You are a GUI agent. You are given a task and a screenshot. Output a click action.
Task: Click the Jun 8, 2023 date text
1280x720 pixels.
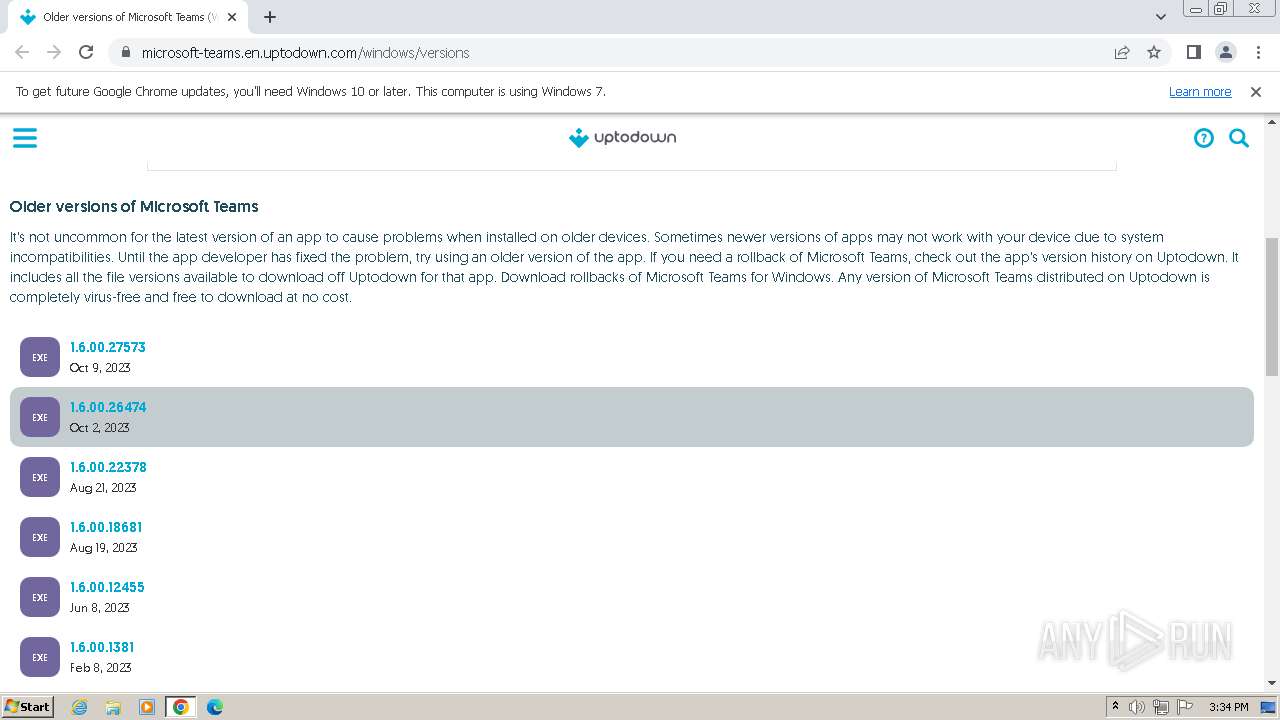(x=99, y=608)
